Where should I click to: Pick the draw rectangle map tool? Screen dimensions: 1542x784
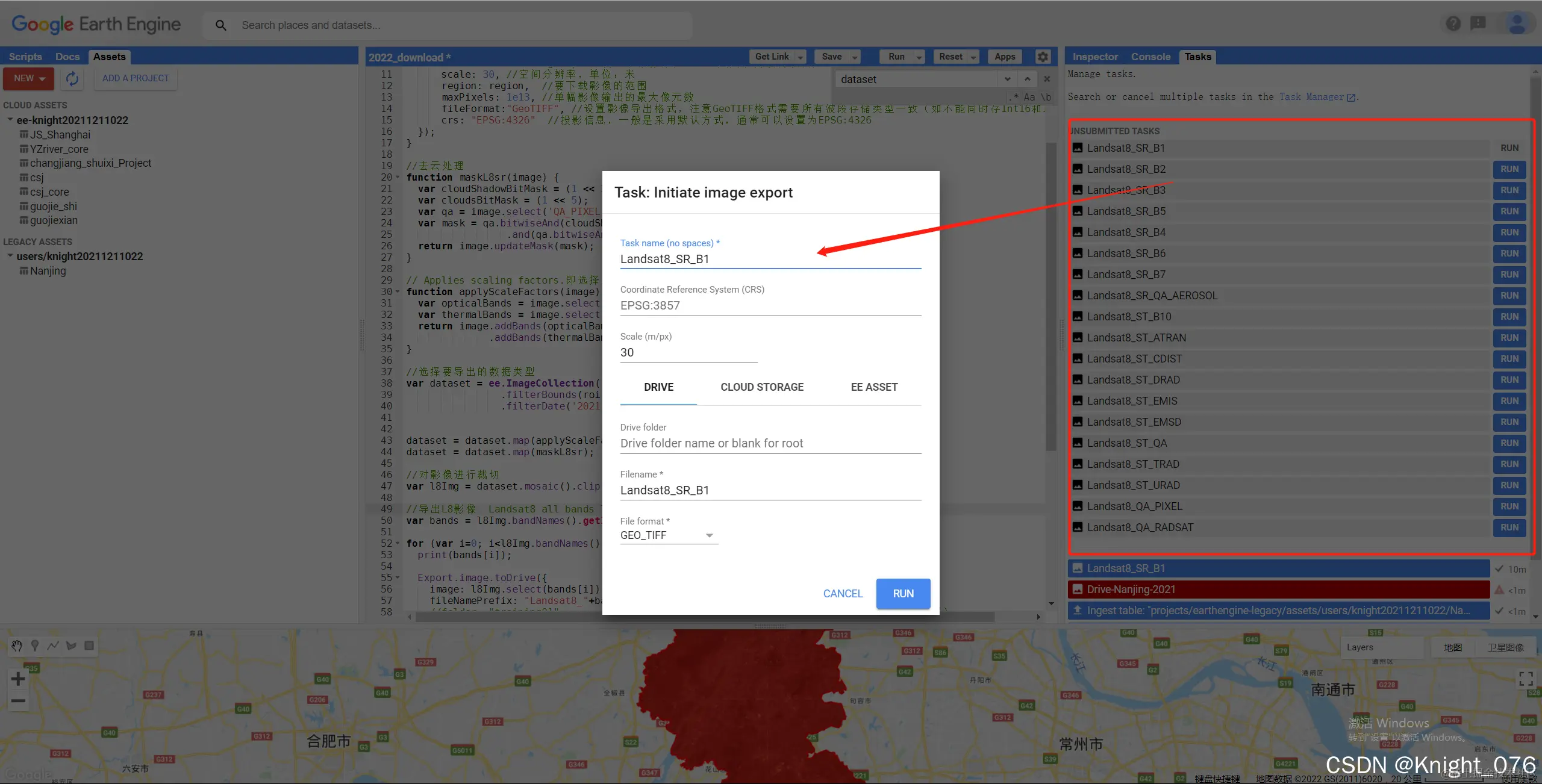point(89,646)
